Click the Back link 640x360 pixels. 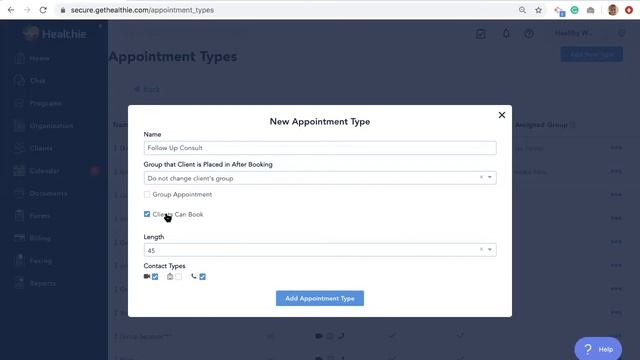pos(147,89)
